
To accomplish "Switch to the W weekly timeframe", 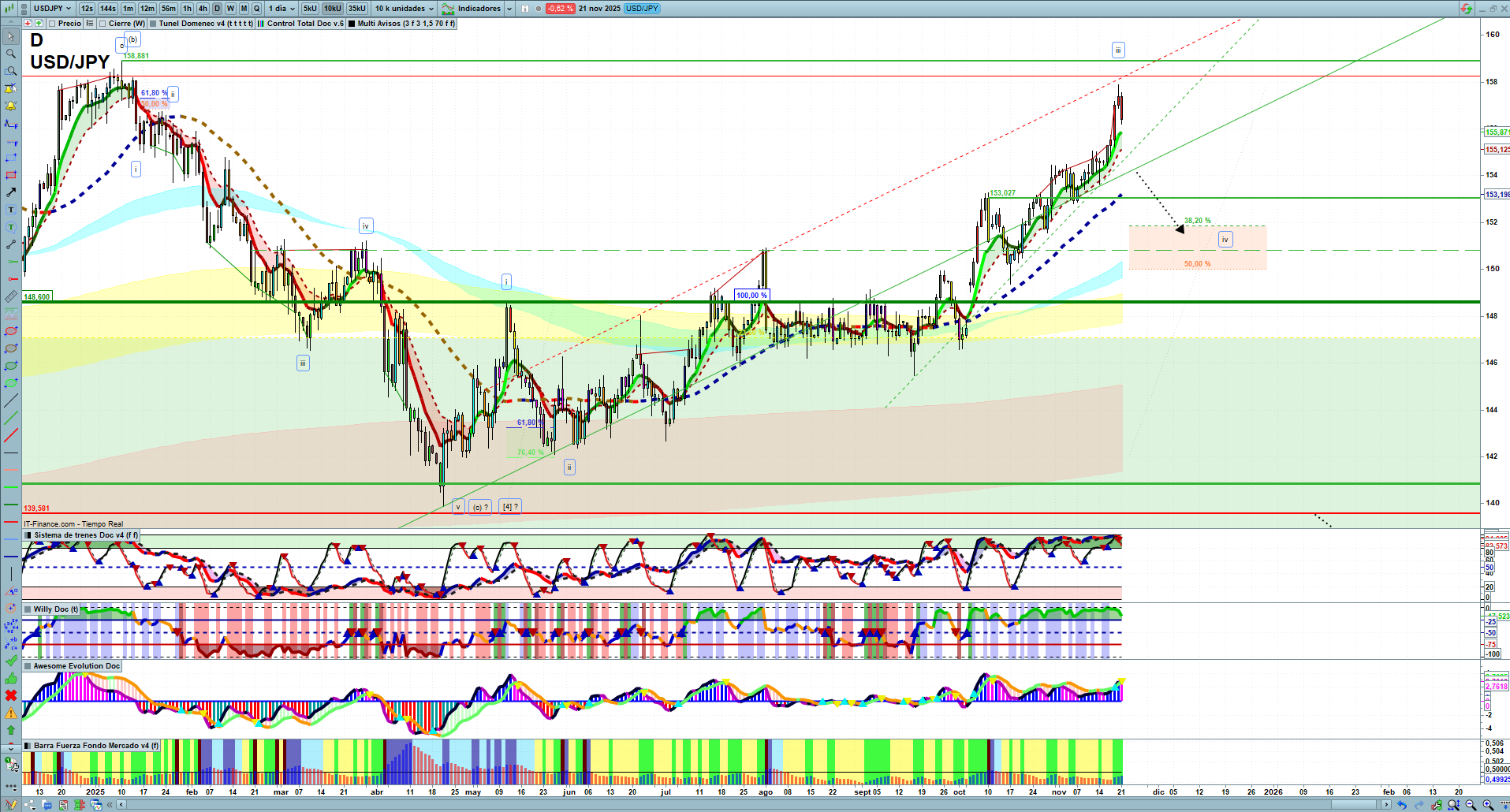I will point(230,9).
